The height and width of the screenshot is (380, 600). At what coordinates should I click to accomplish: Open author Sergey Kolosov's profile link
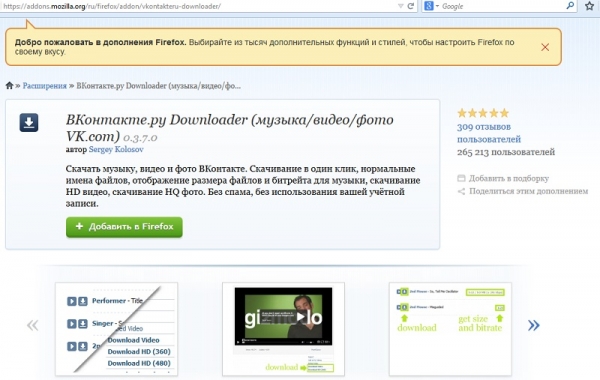tap(116, 149)
